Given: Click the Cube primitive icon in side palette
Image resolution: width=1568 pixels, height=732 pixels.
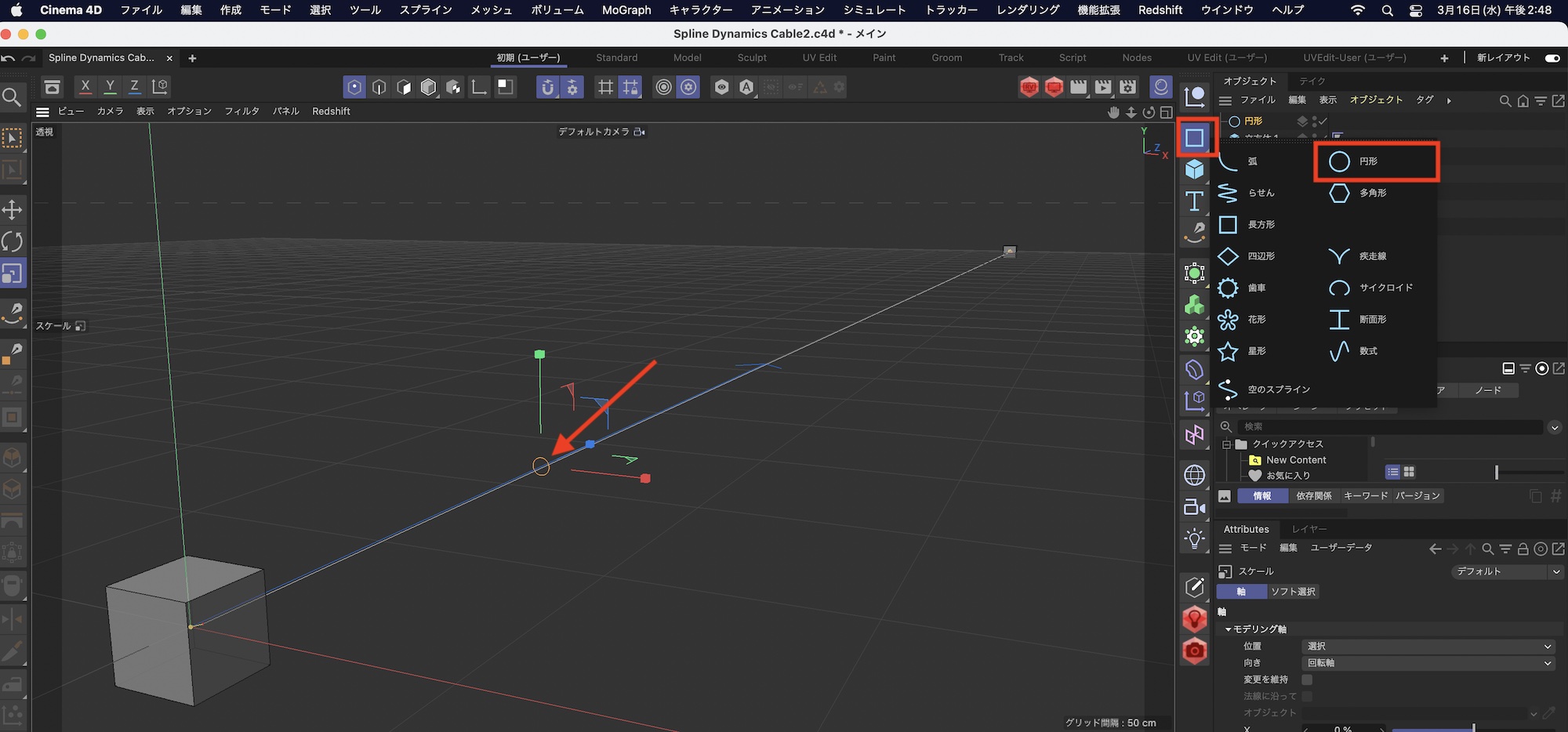Looking at the screenshot, I should [x=1194, y=169].
